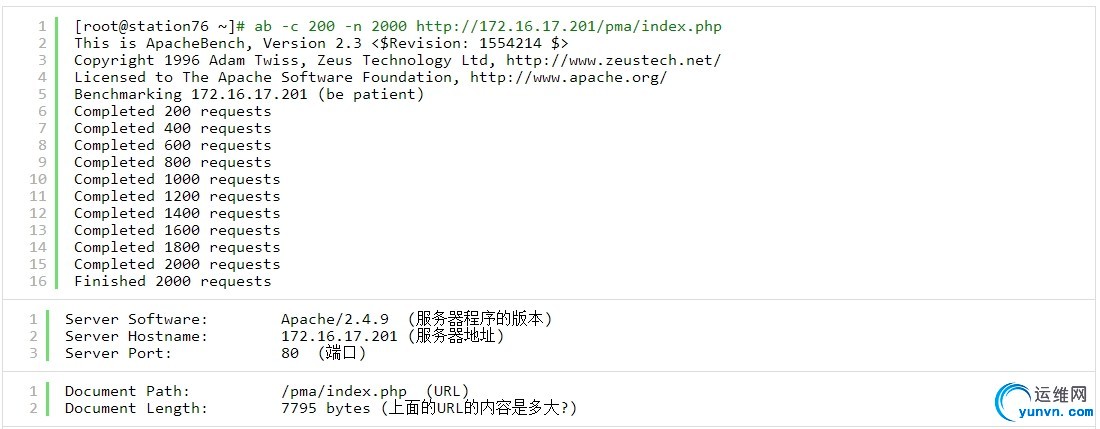Select the 'Benchmarking 172.16.17.201' line
Image resolution: width=1100 pixels, height=429 pixels.
tap(249, 94)
